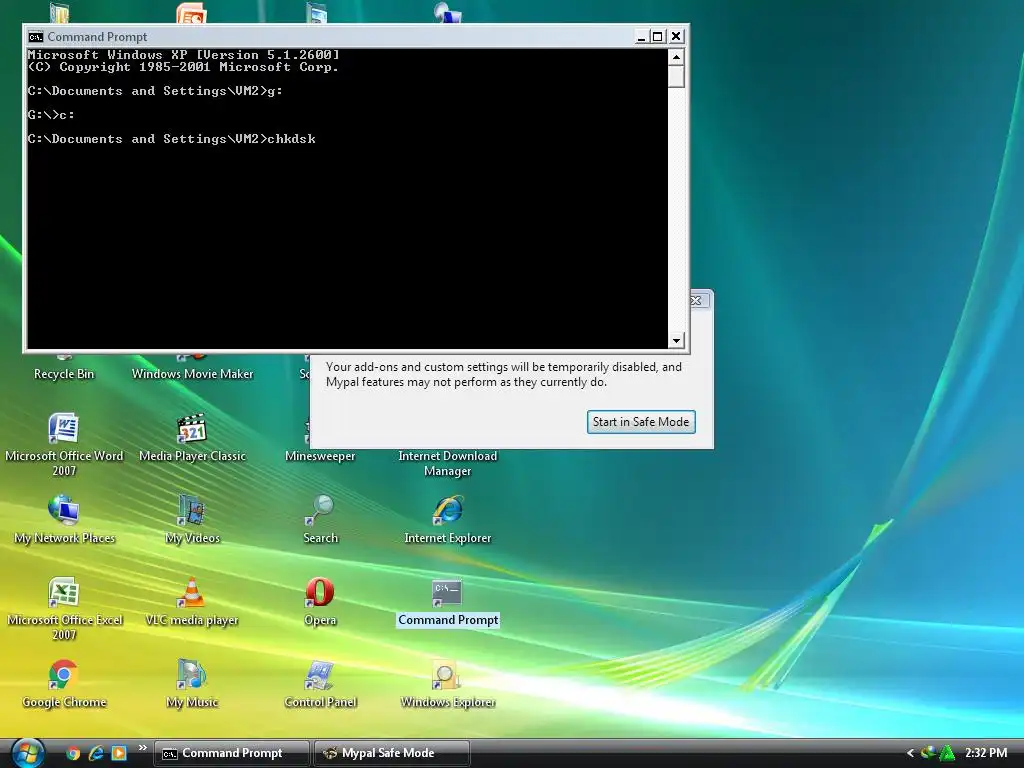Open Media Player Classic desktop icon
Image resolution: width=1024 pixels, height=768 pixels.
191,429
